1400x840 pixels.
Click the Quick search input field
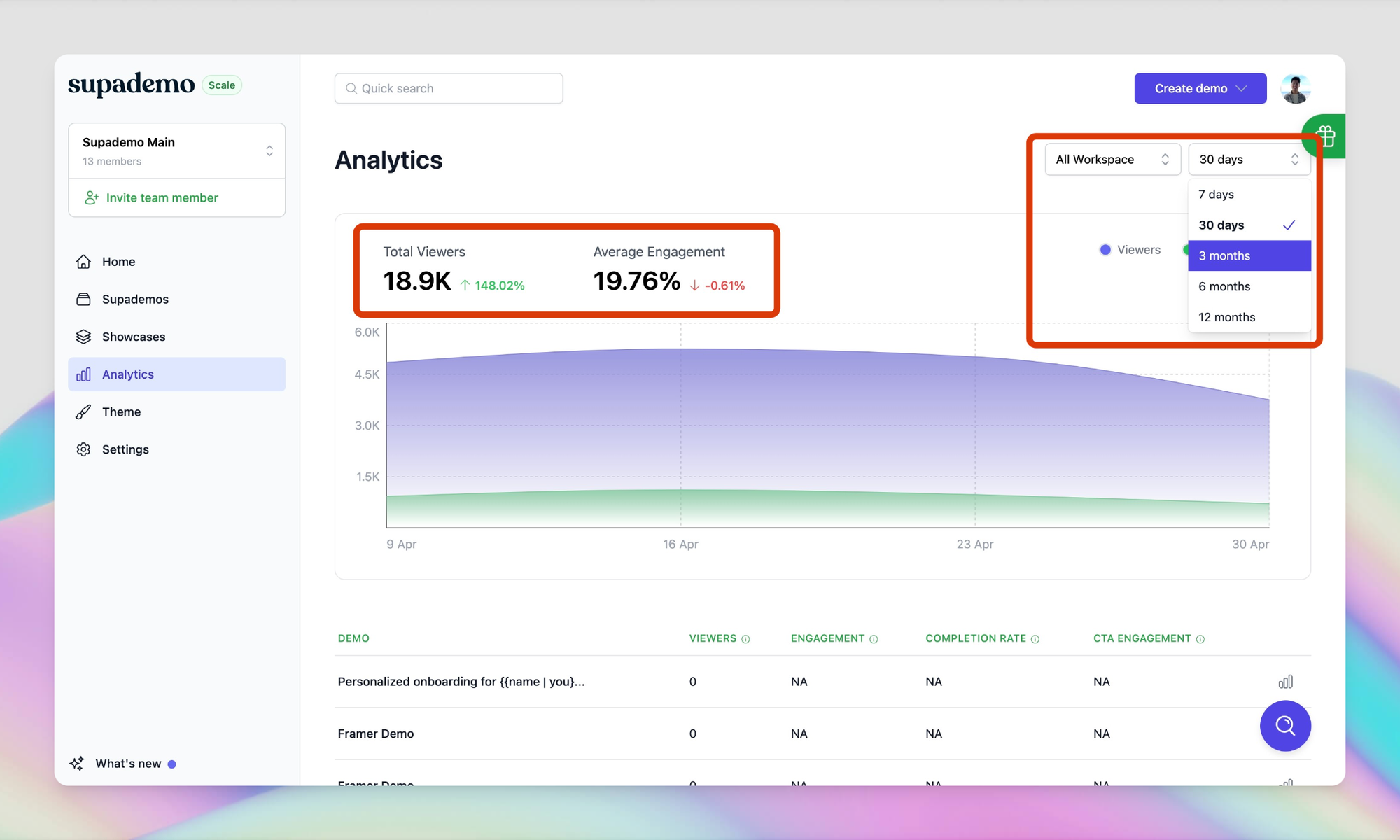449,89
